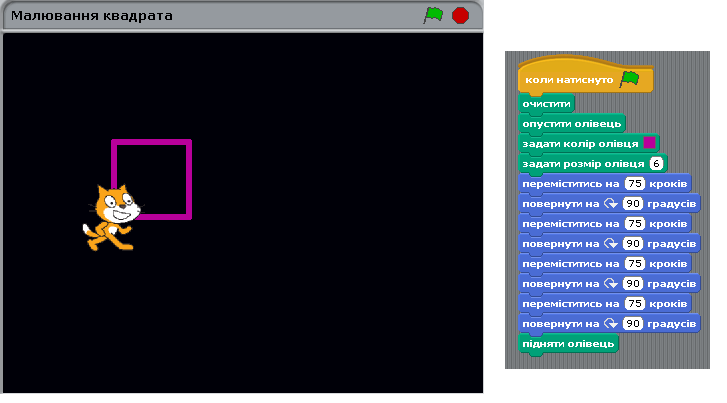The width and height of the screenshot is (727, 403).
Task: Select the 'опустити олівець' block
Action: pyautogui.click(x=572, y=124)
